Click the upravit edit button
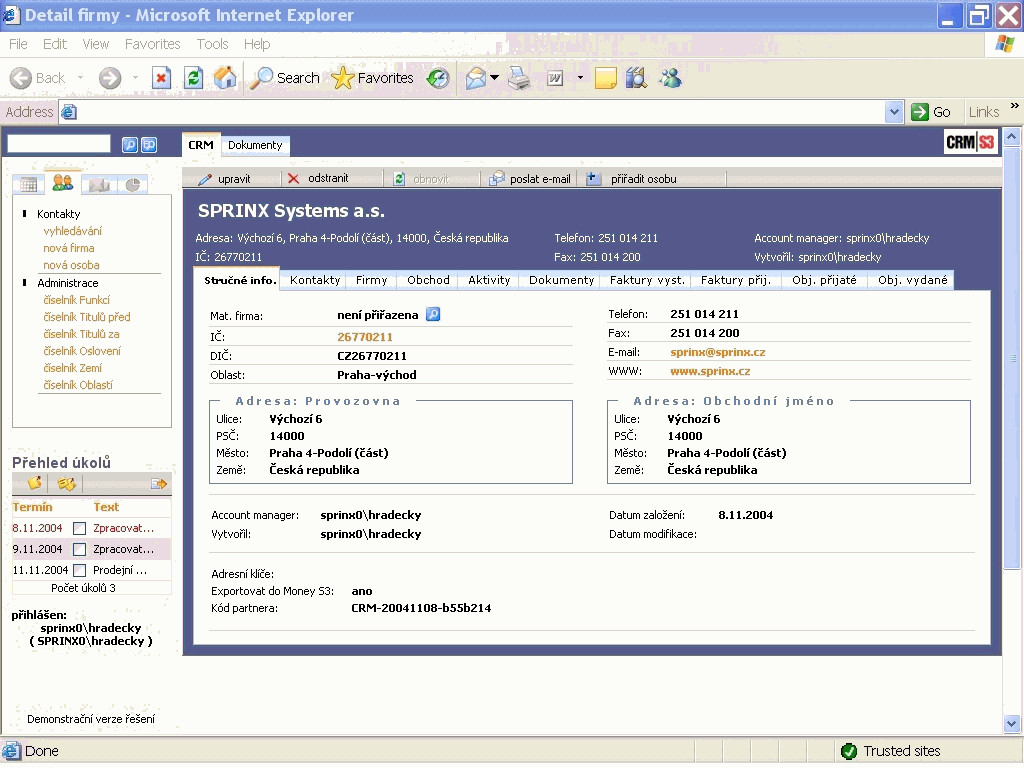Image resolution: width=1024 pixels, height=768 pixels. [225, 179]
